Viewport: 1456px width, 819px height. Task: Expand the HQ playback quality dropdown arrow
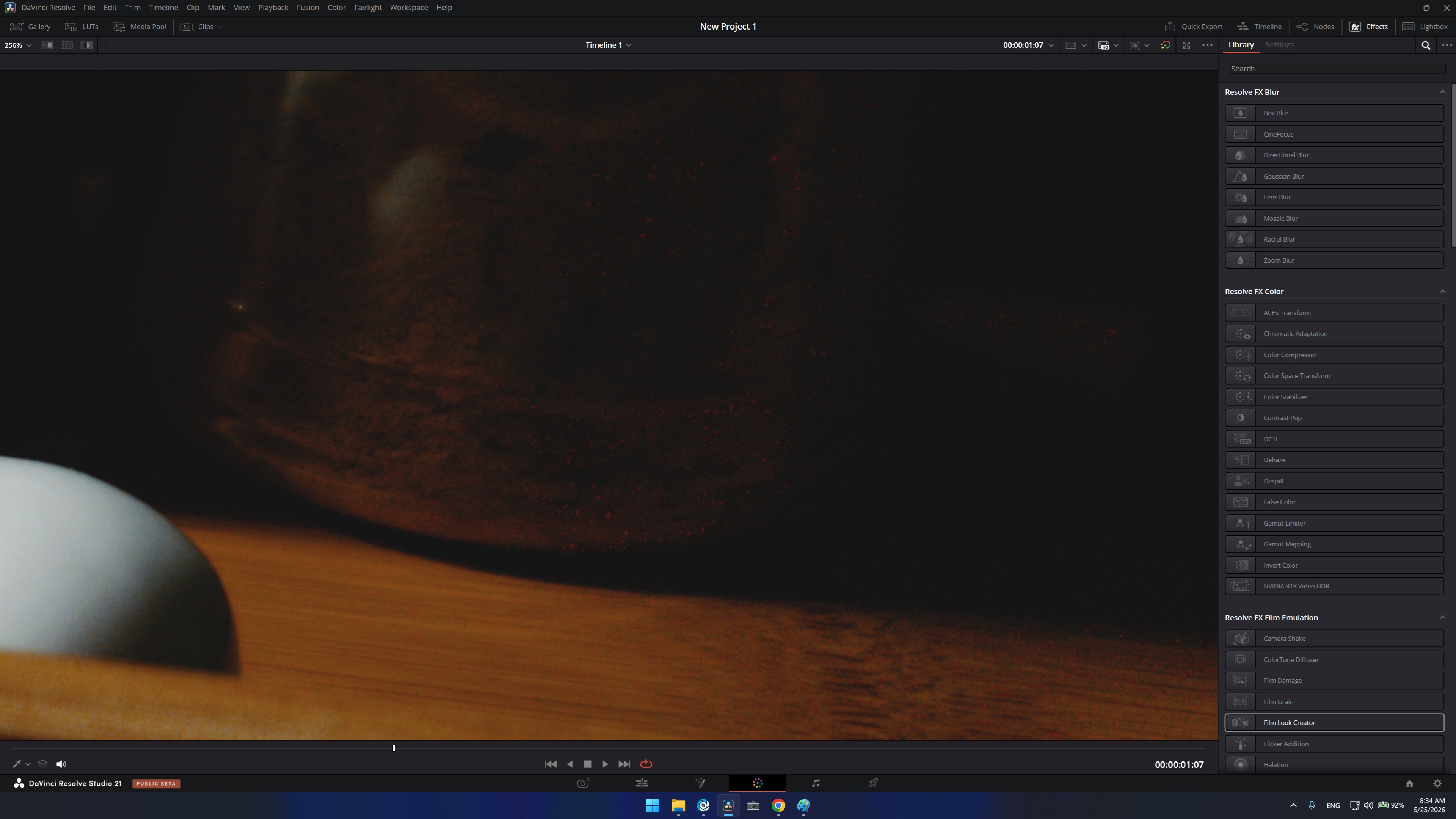tap(1116, 45)
